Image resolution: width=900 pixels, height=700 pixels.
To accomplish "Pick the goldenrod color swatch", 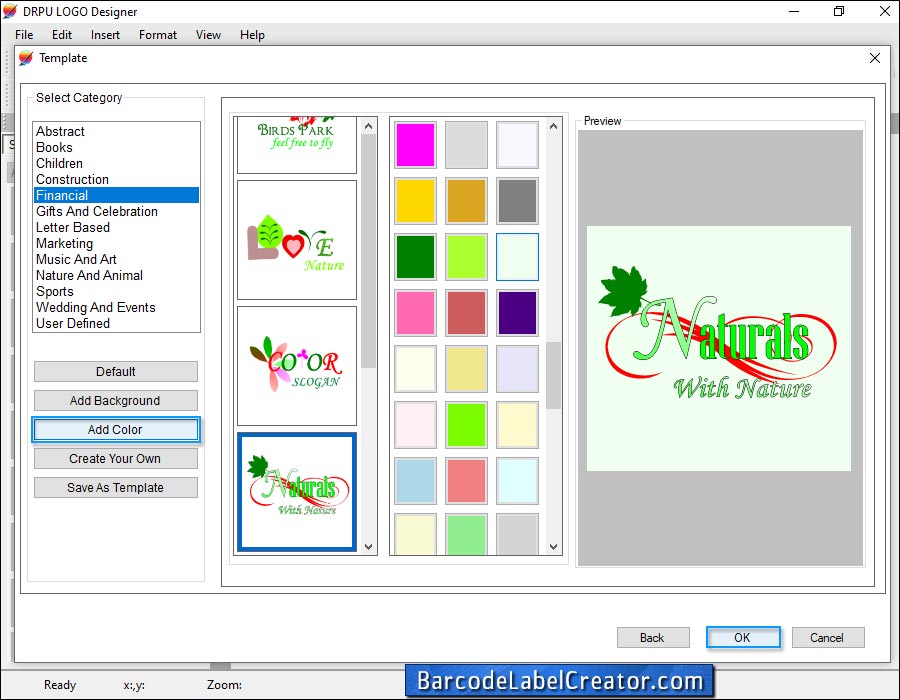I will pyautogui.click(x=466, y=201).
